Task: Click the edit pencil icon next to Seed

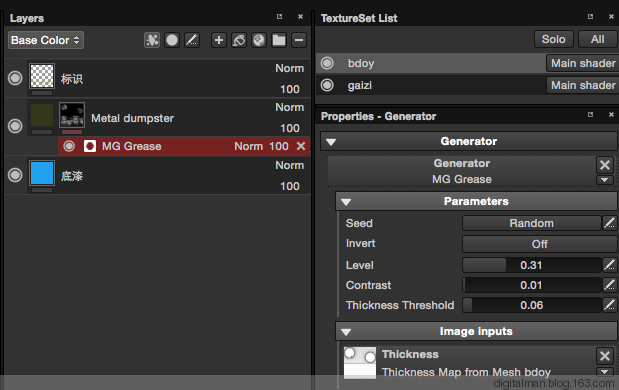Action: [x=610, y=223]
